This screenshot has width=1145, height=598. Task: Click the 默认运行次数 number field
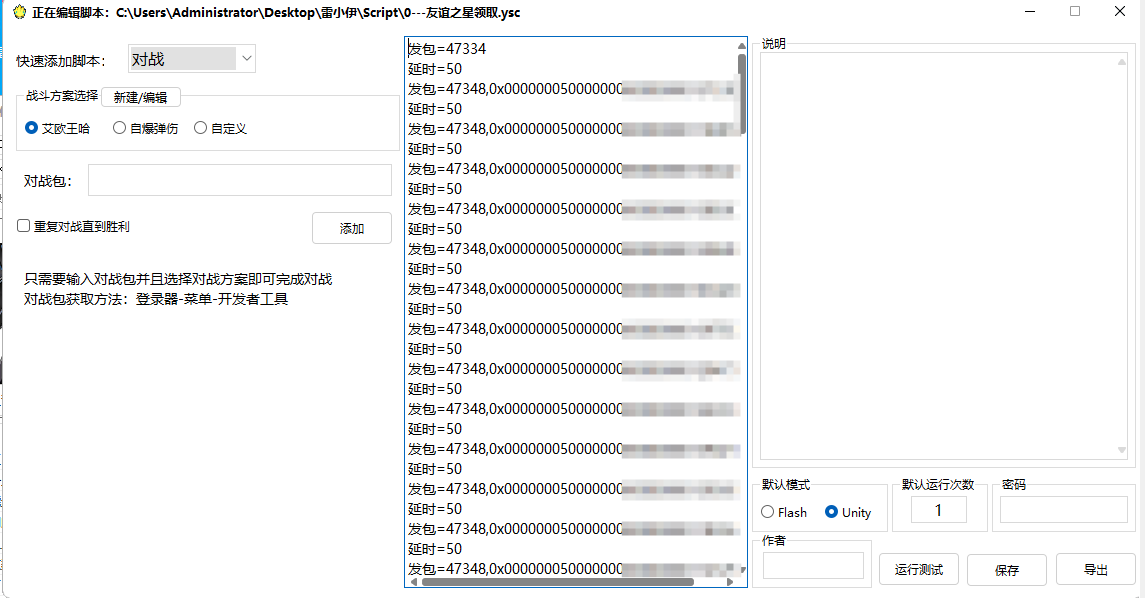click(938, 510)
